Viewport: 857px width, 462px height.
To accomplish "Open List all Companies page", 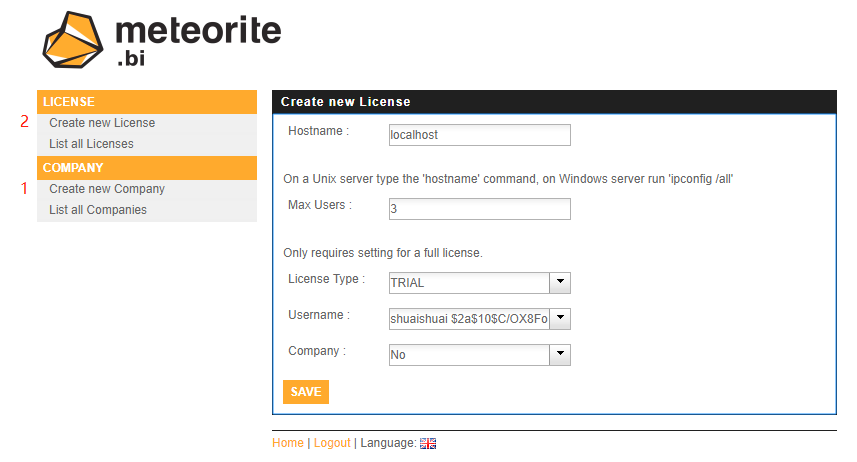I will (98, 210).
